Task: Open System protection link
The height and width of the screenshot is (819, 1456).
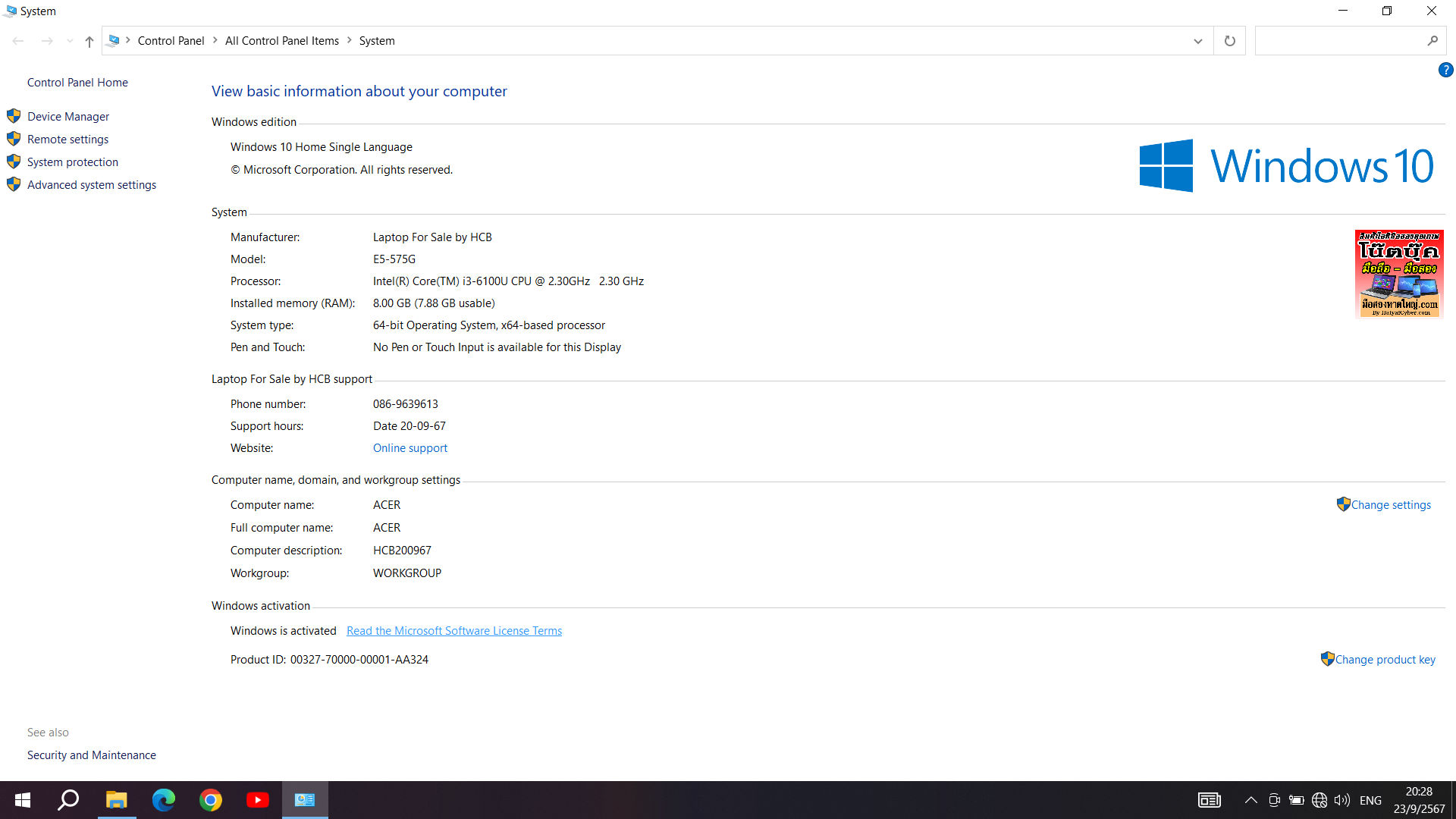Action: click(73, 162)
